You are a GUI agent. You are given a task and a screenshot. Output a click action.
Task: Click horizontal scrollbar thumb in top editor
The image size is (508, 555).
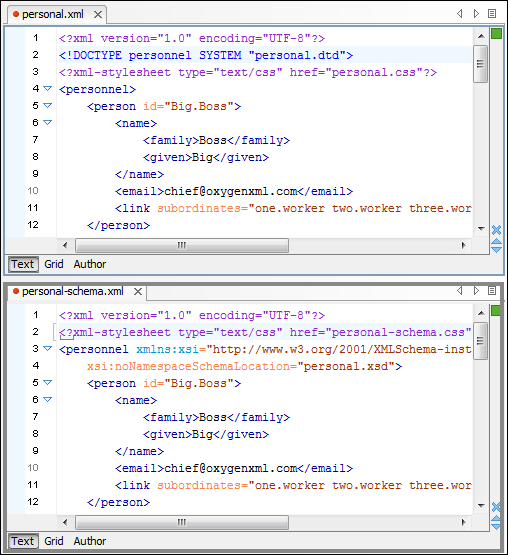tap(182, 245)
